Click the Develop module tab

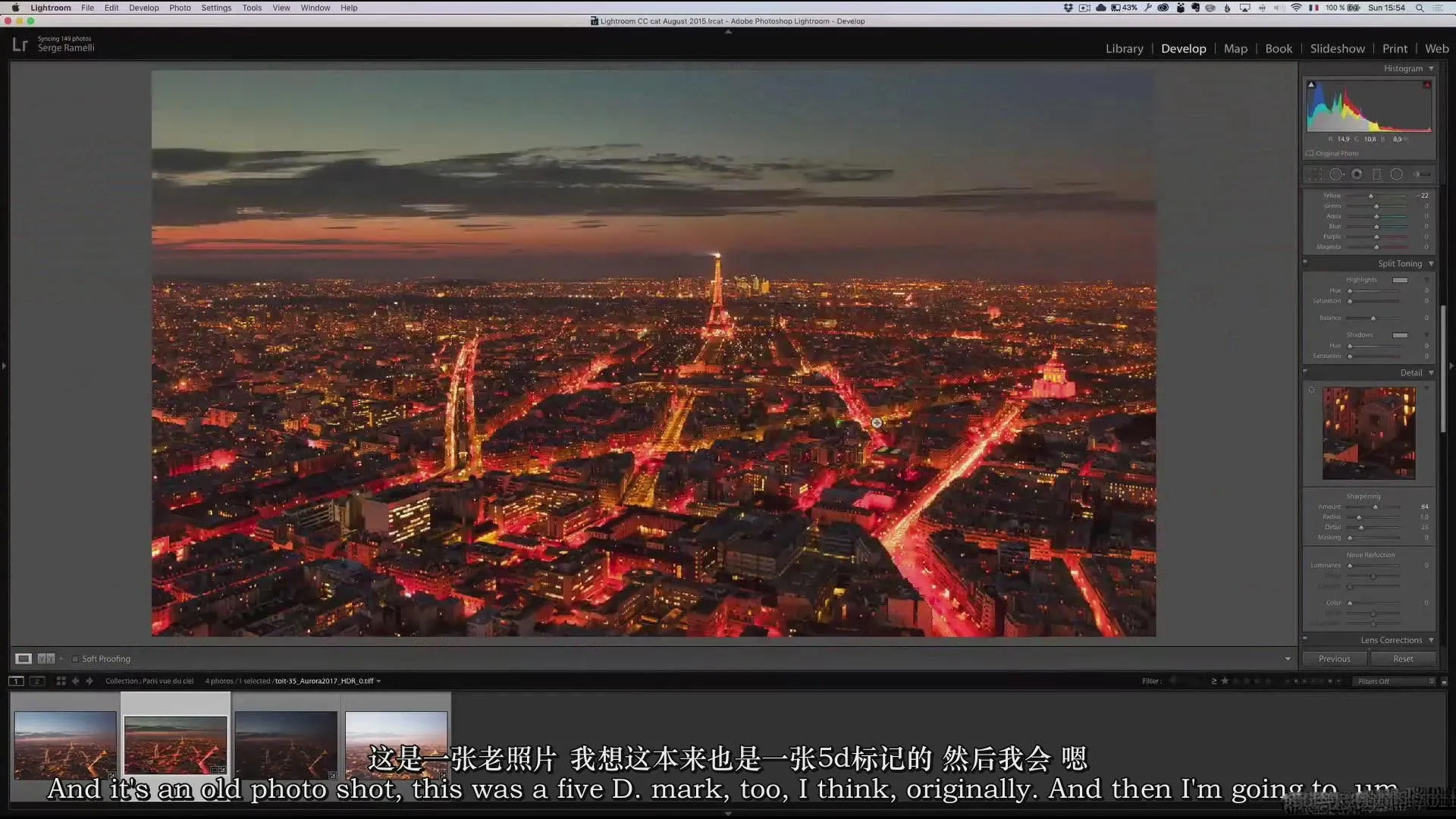(1183, 47)
